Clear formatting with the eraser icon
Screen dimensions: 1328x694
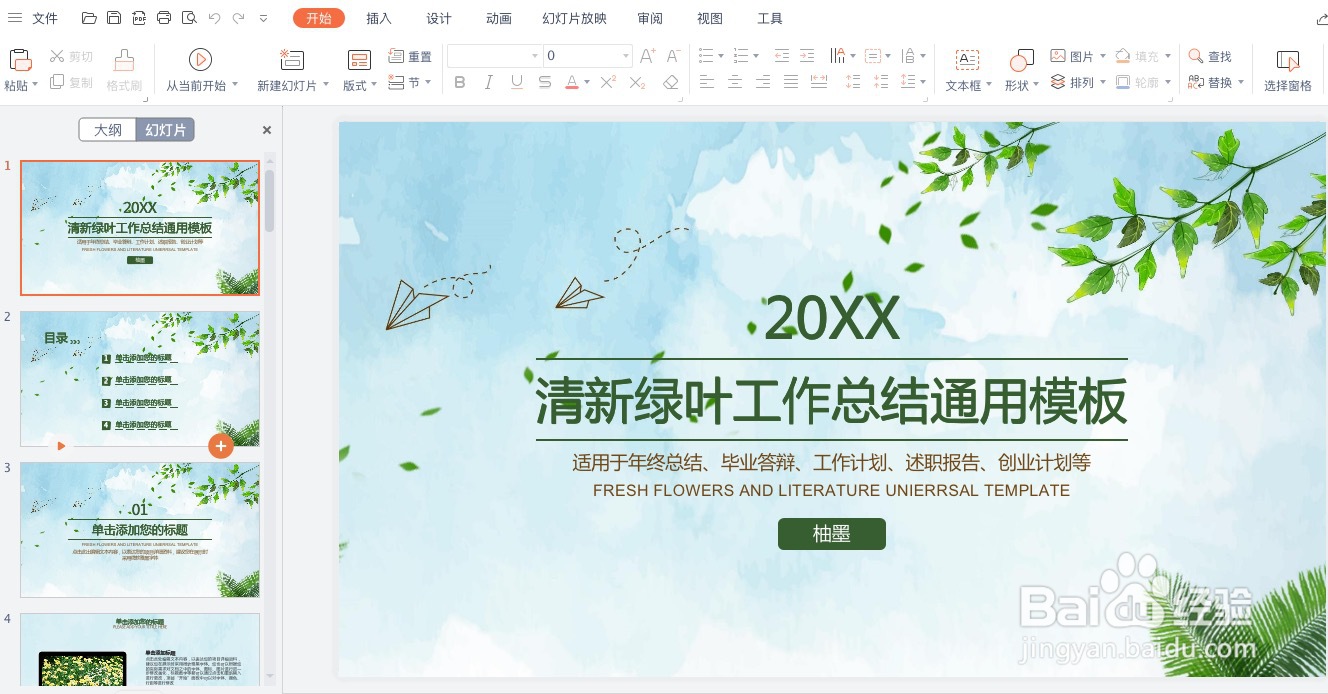click(x=671, y=82)
